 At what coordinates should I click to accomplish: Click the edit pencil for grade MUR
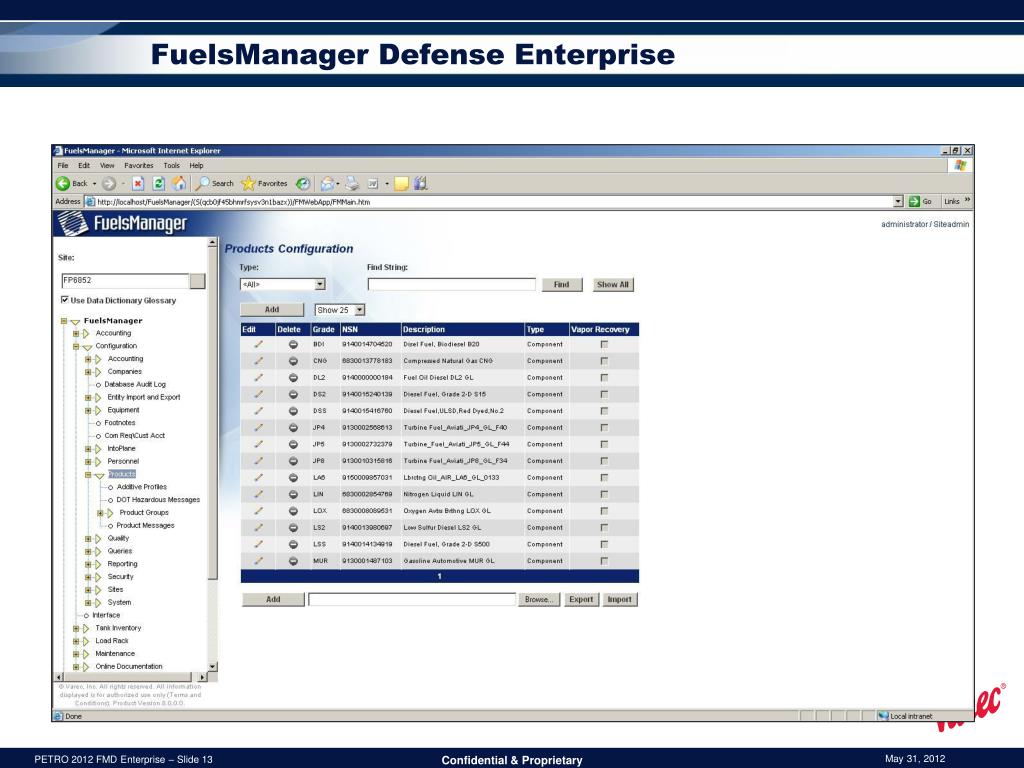pyautogui.click(x=259, y=560)
